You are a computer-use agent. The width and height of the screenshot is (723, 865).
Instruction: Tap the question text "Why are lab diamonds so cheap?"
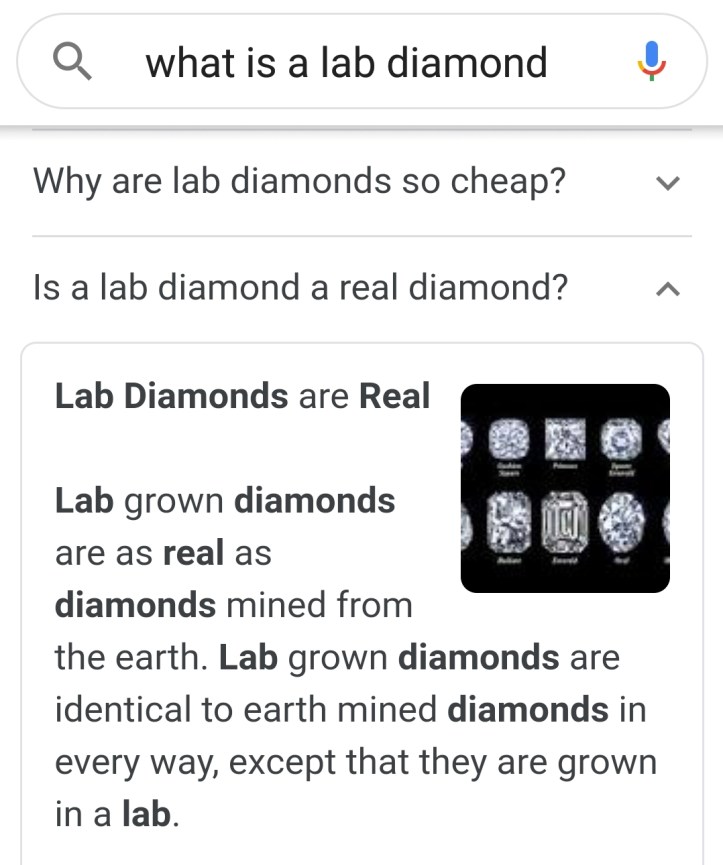299,181
